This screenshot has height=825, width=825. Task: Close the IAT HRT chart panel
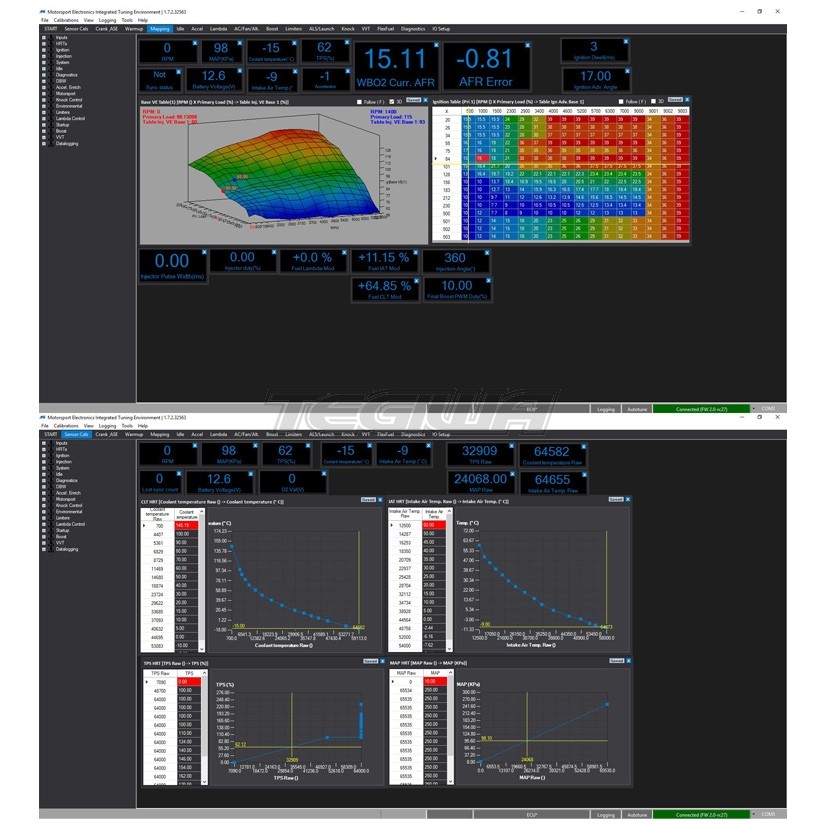[x=629, y=498]
